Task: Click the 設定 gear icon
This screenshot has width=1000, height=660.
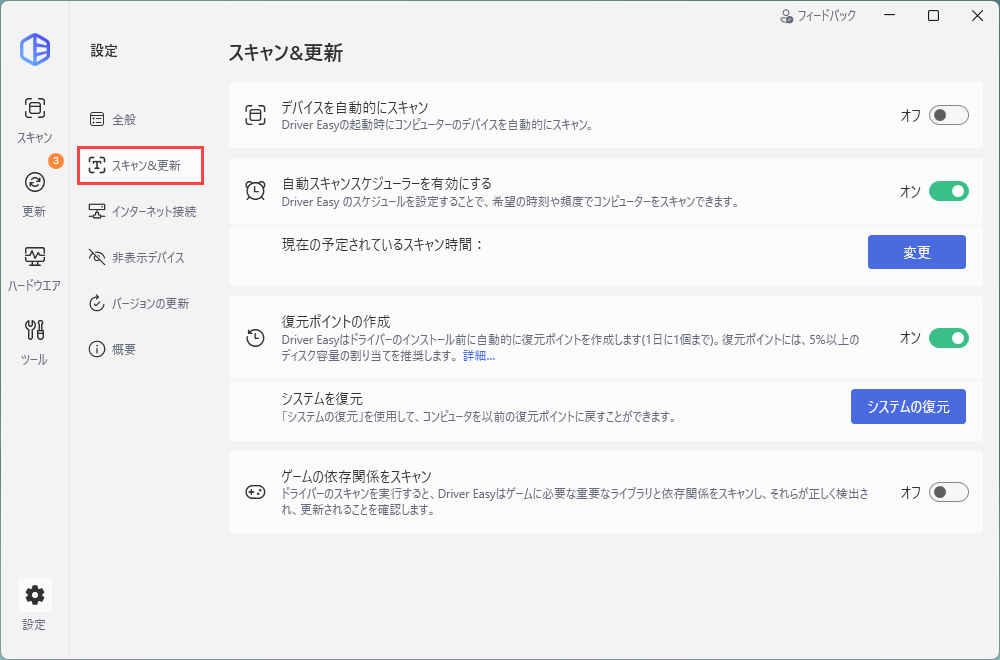Action: (x=34, y=595)
